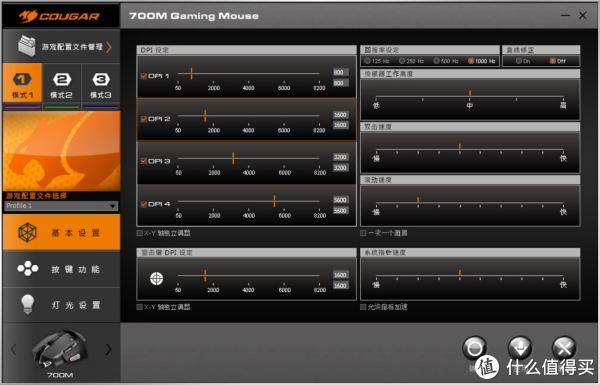
Task: Switch to 模式3 tab
Action: [101, 83]
